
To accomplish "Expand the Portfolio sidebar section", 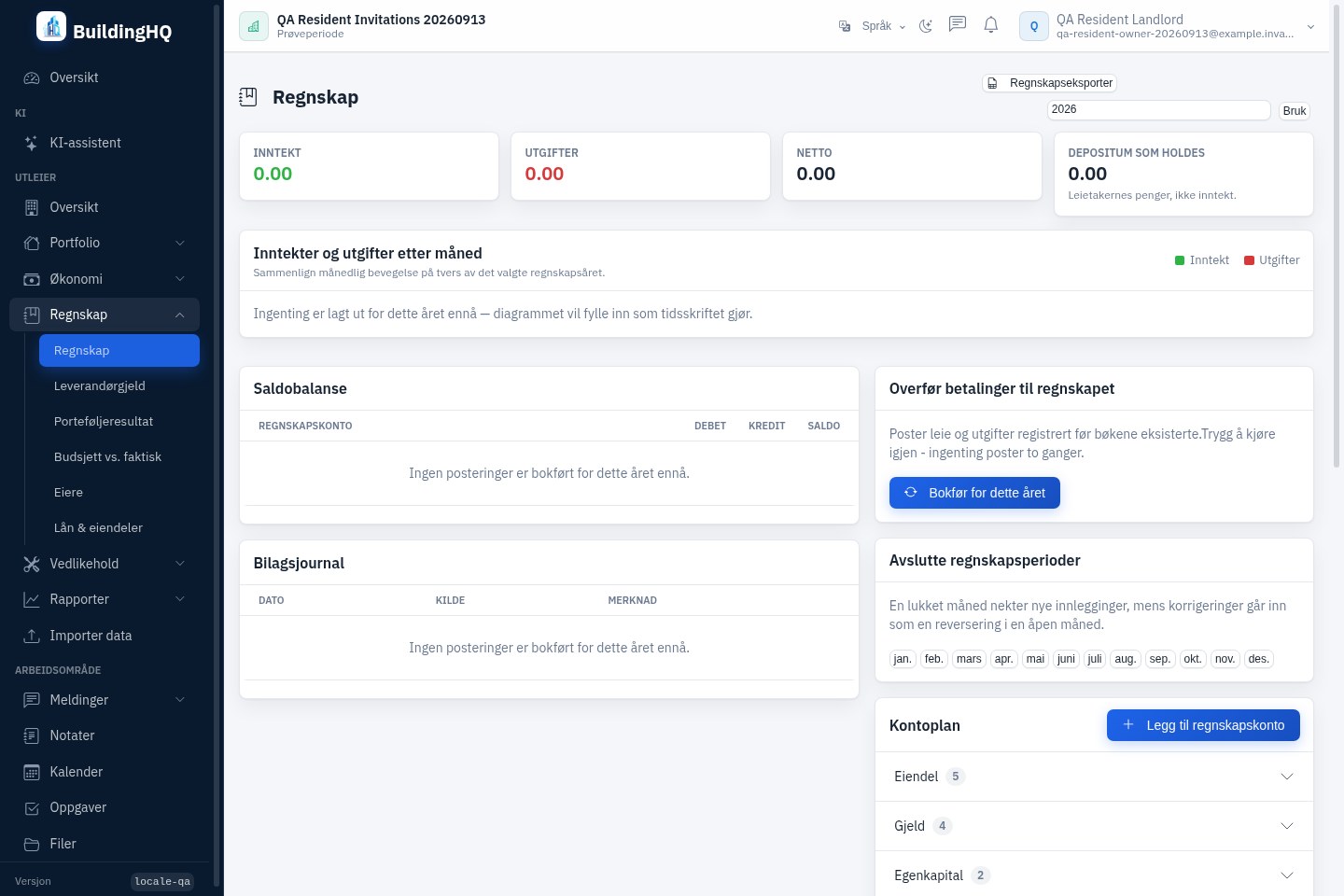I will tap(105, 243).
